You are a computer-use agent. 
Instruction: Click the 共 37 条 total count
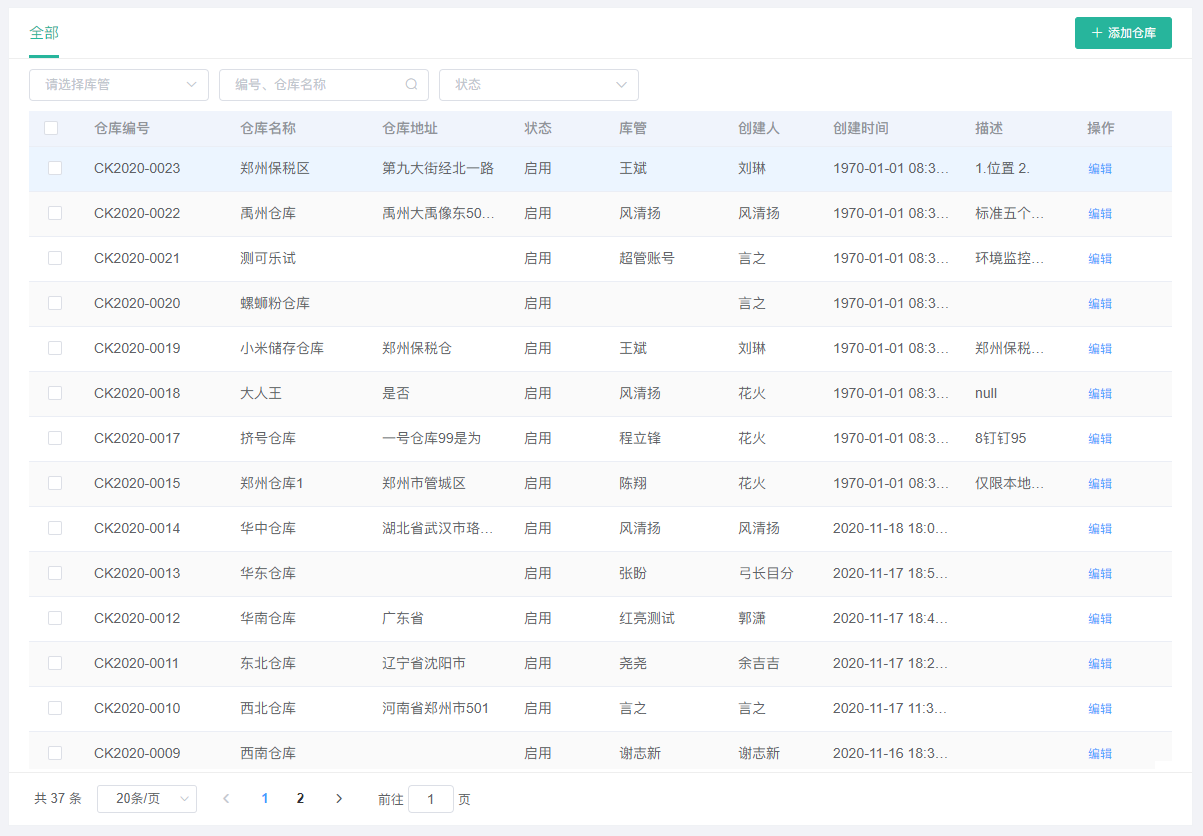coord(58,799)
